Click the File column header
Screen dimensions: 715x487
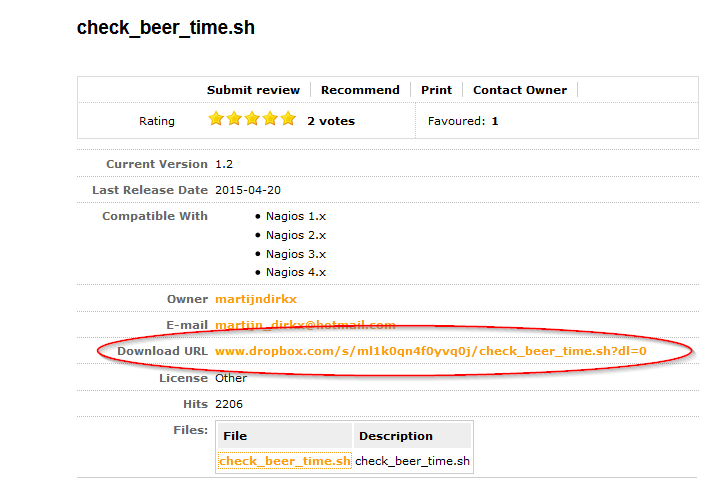tap(235, 436)
